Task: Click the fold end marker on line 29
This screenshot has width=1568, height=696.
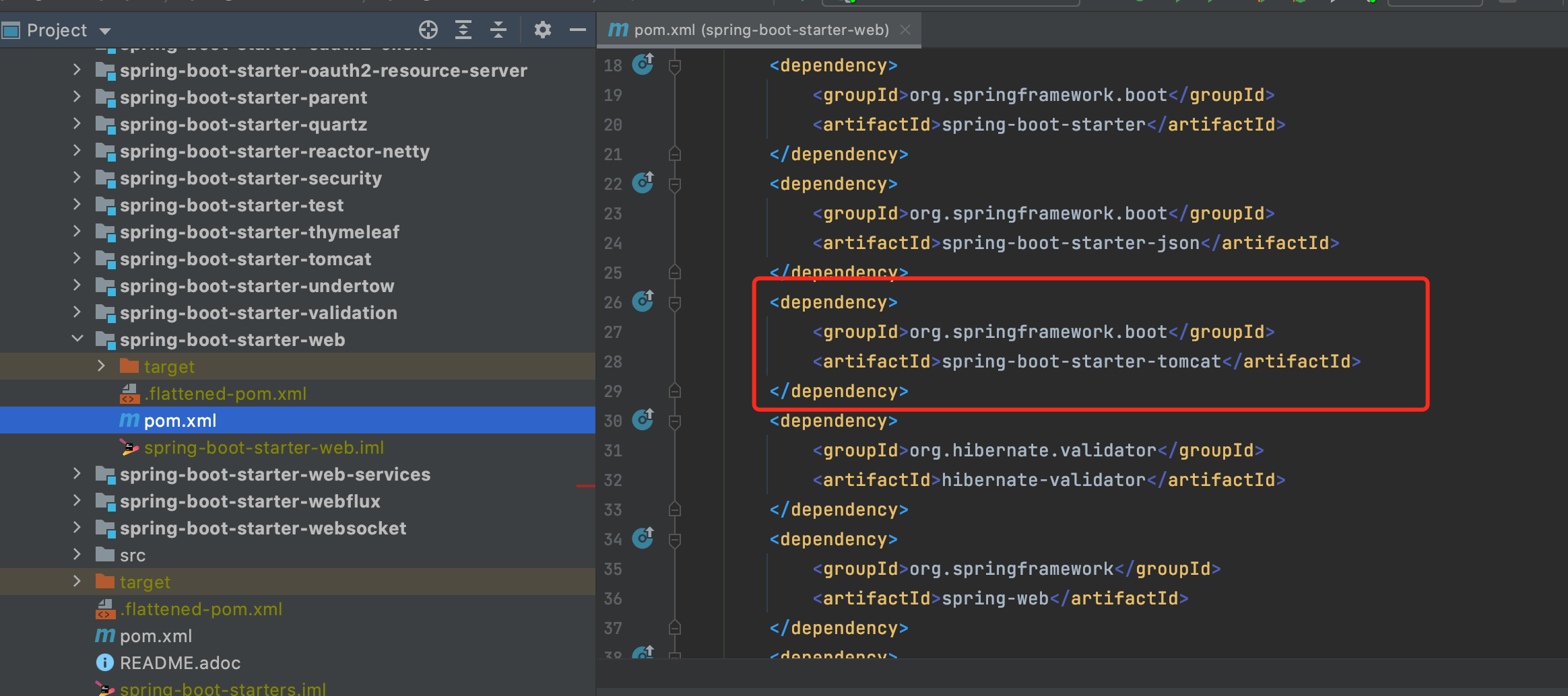Action: [675, 391]
